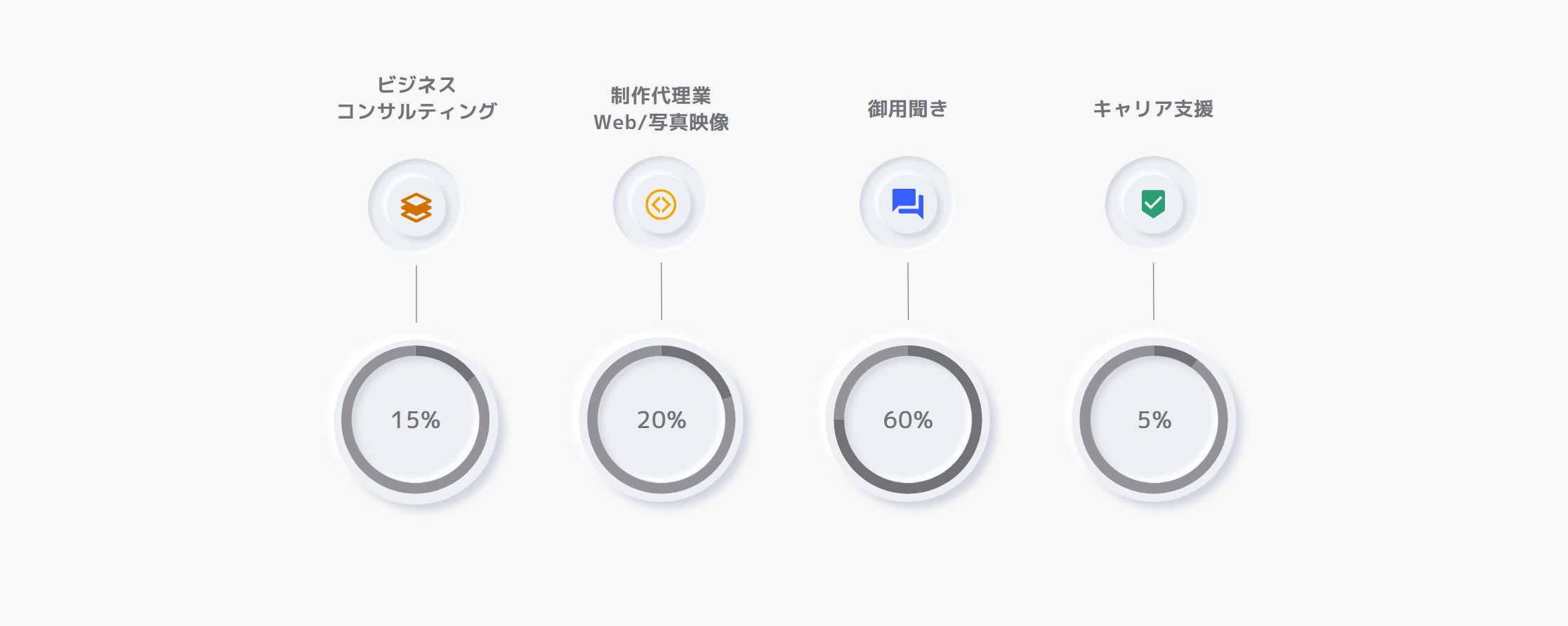Click the キャリア支援 heading
Screen dimensions: 1568x626
pyautogui.click(x=1153, y=109)
